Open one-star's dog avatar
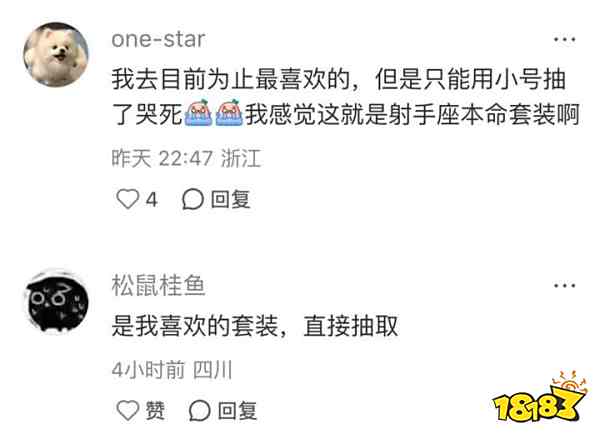The width and height of the screenshot is (600, 439). (56, 55)
